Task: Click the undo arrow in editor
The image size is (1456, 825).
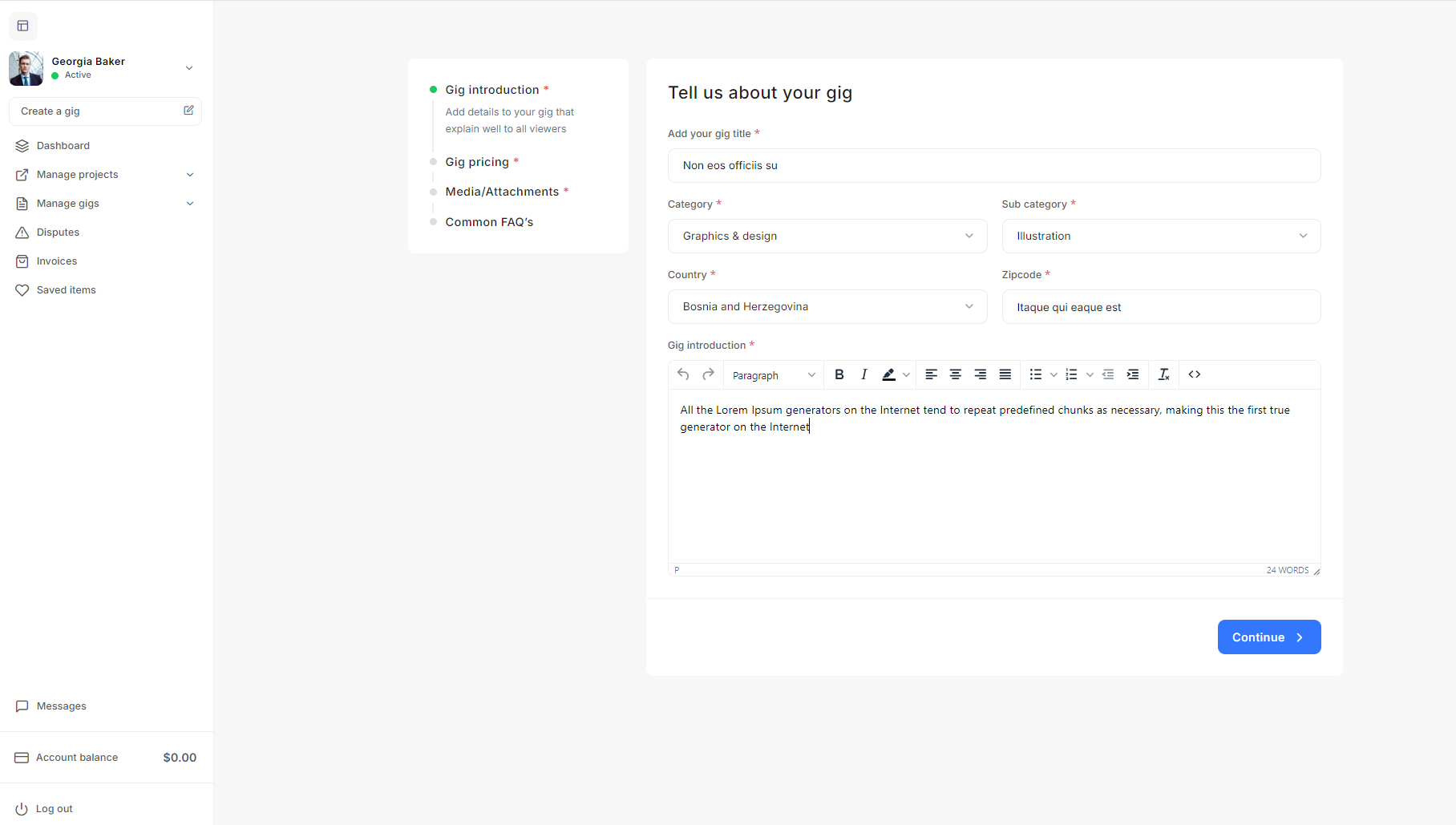Action: pos(683,374)
